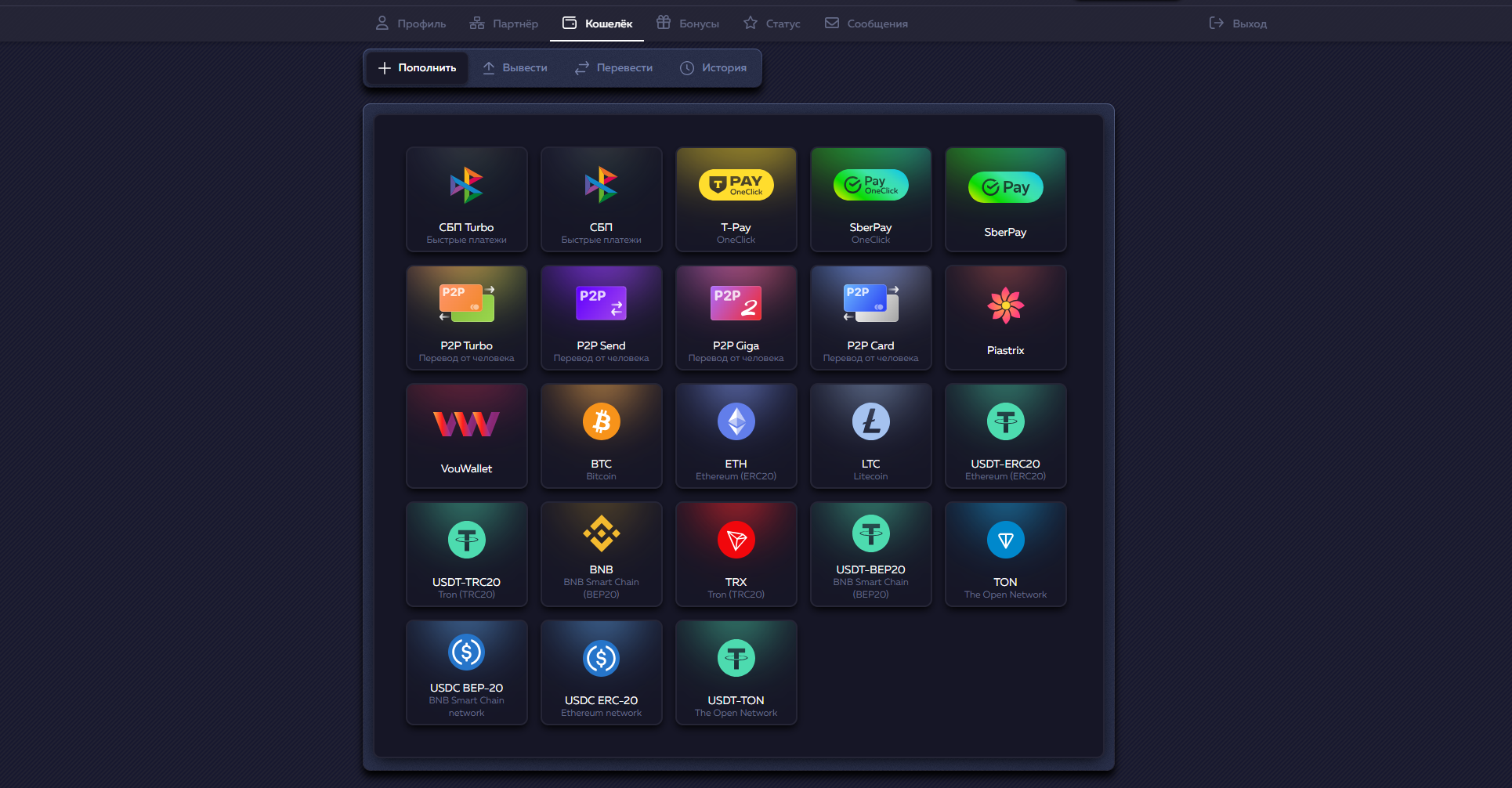Choose the Piastrix flower icon

(x=1006, y=305)
